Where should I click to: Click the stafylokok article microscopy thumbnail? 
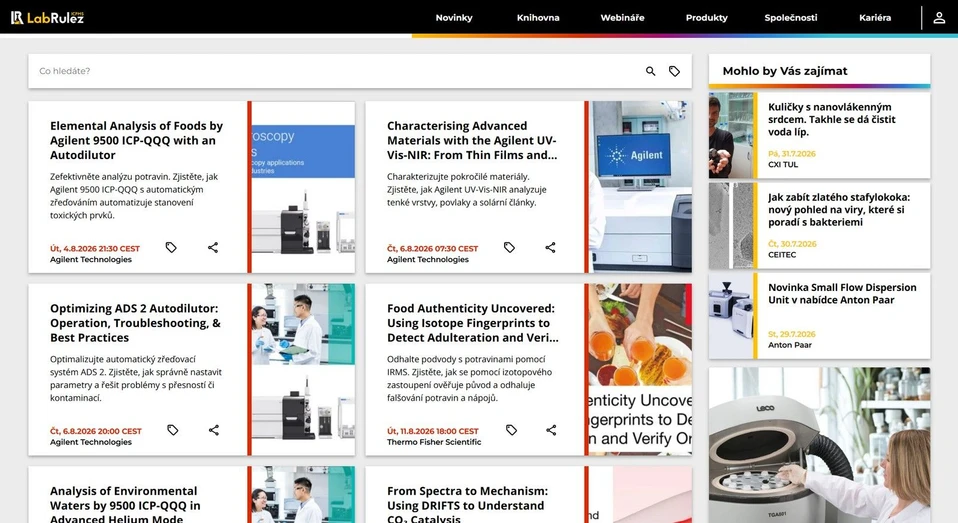pos(731,225)
